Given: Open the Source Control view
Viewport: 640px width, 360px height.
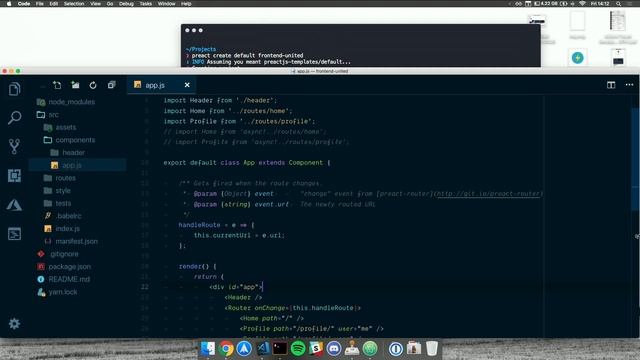Looking at the screenshot, I should click(x=14, y=147).
